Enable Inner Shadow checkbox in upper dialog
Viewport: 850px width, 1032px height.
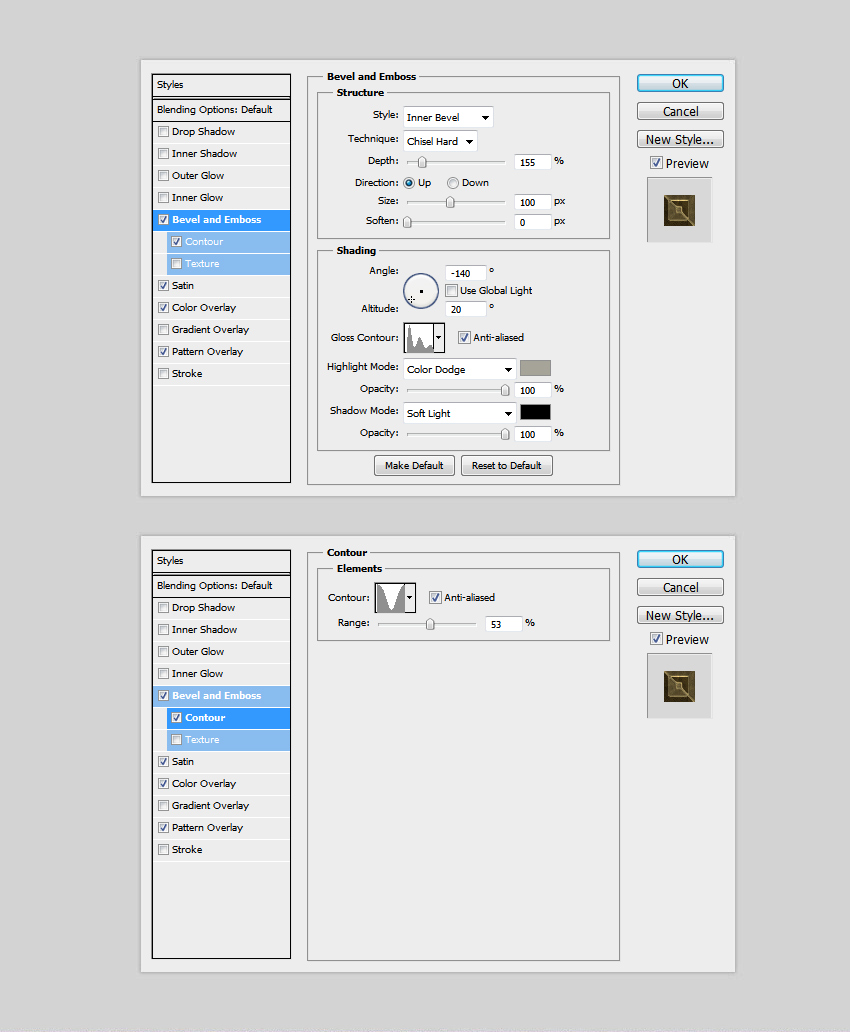163,153
